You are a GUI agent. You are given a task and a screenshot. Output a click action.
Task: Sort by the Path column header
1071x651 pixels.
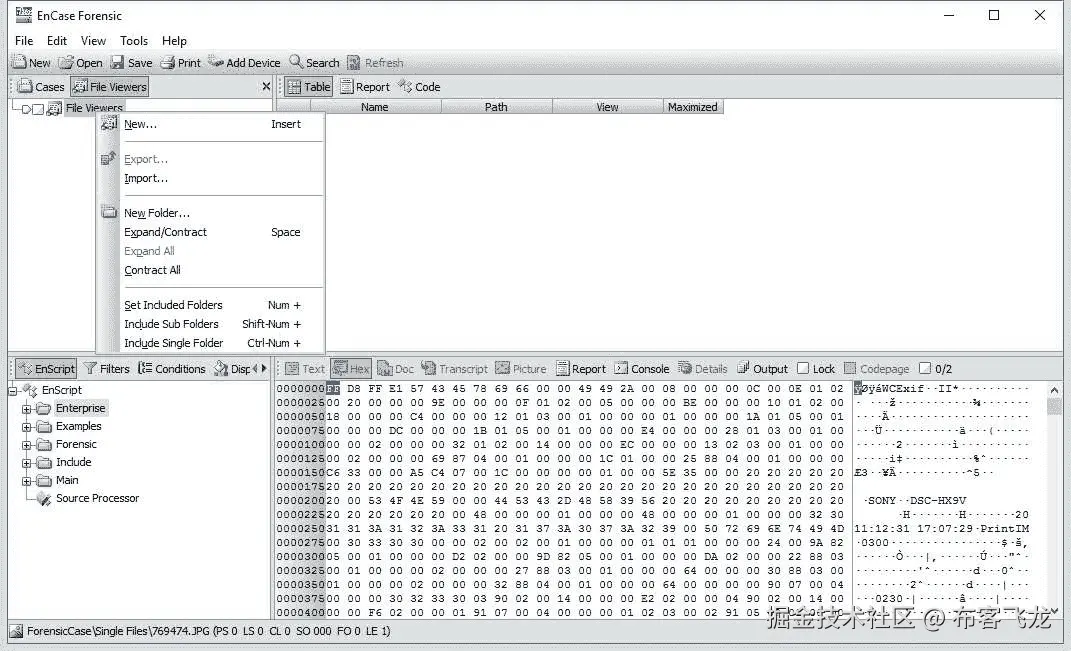497,107
